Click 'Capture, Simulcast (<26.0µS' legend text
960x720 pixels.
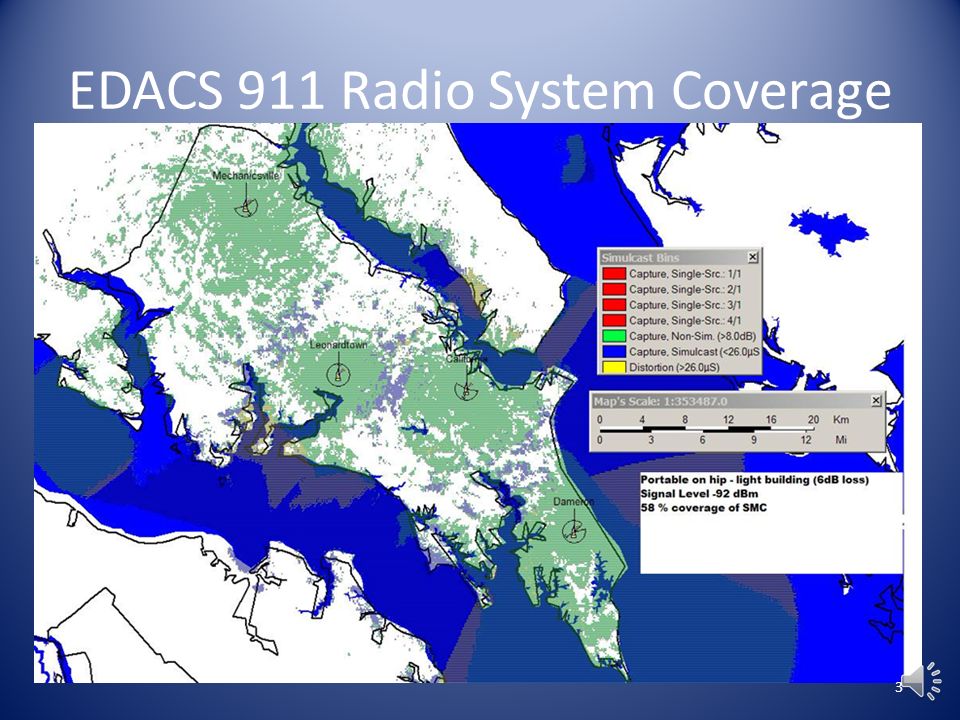pyautogui.click(x=694, y=351)
